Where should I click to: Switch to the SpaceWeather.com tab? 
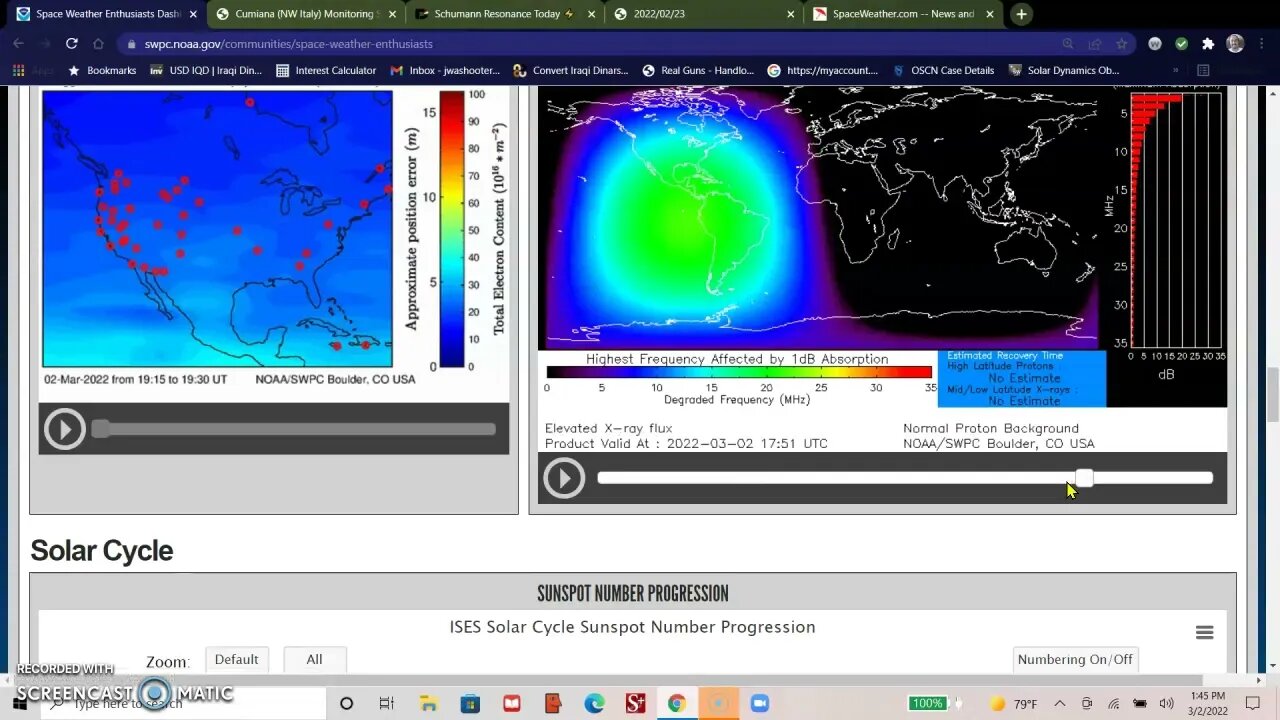point(903,14)
